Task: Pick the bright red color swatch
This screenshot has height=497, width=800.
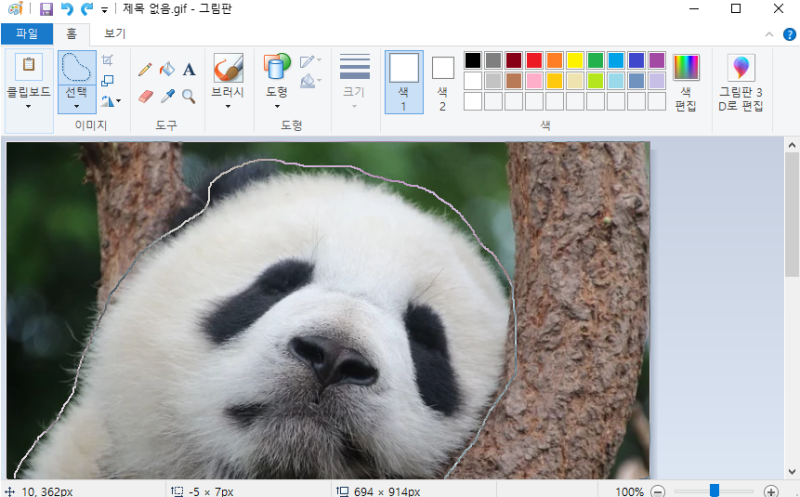Action: [534, 60]
